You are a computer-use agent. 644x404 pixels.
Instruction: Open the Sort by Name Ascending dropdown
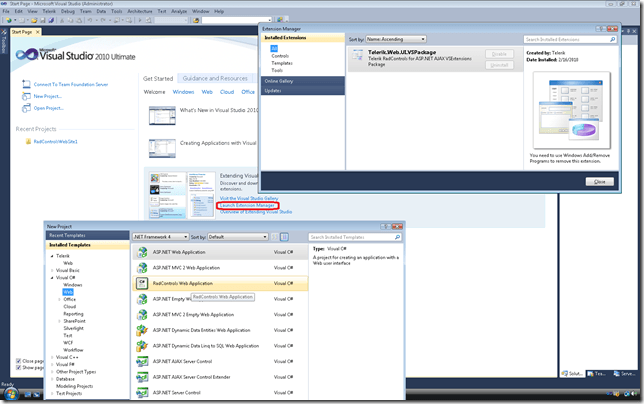pos(396,39)
